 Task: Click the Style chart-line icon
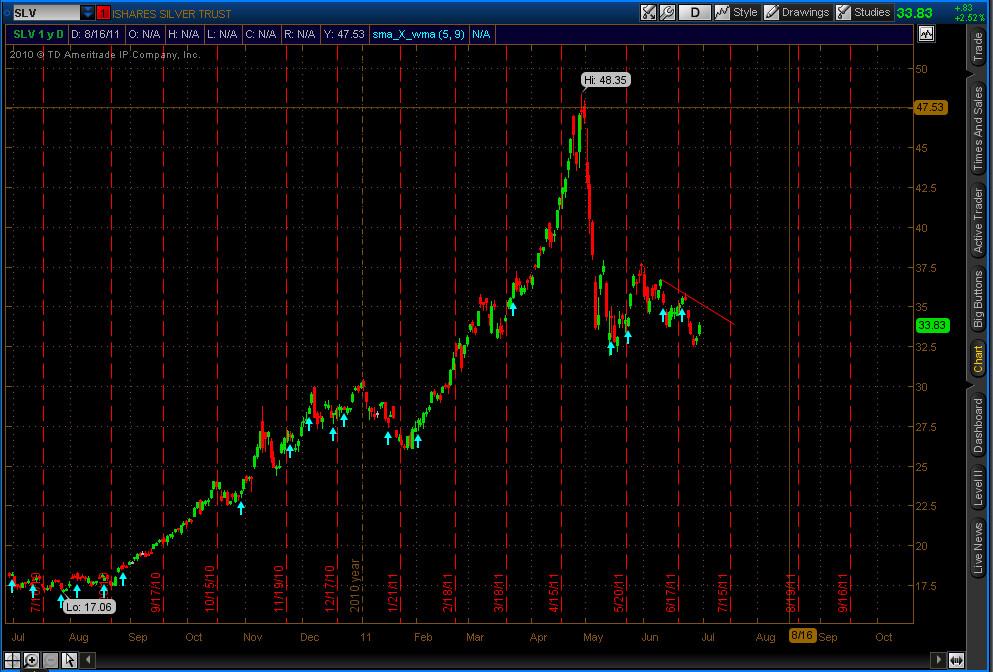pyautogui.click(x=722, y=13)
